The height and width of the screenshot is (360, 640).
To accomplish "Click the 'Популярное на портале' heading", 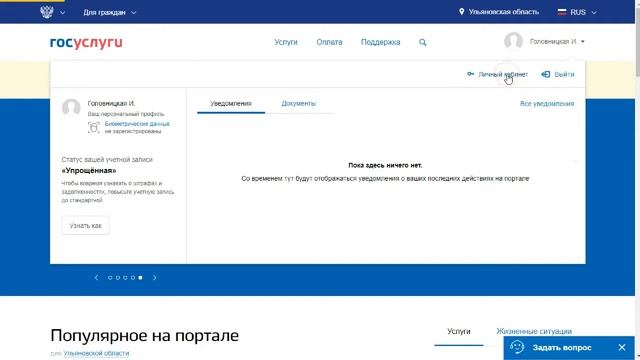I will (x=144, y=336).
